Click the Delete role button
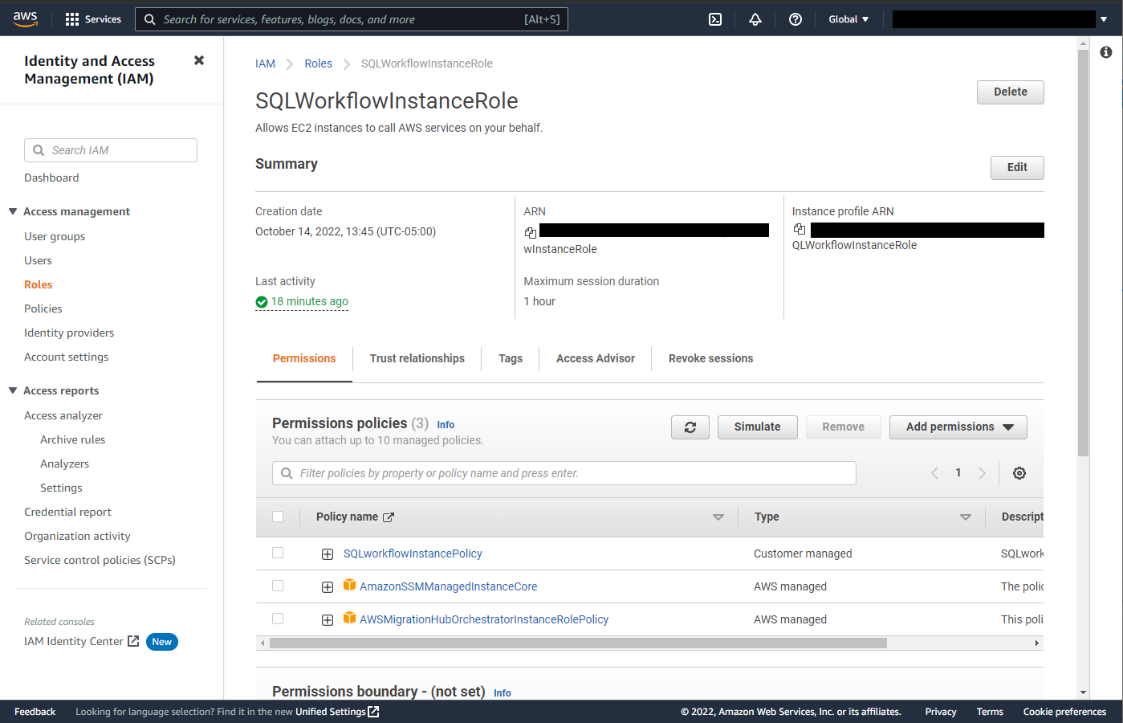The image size is (1123, 723). tap(1011, 92)
